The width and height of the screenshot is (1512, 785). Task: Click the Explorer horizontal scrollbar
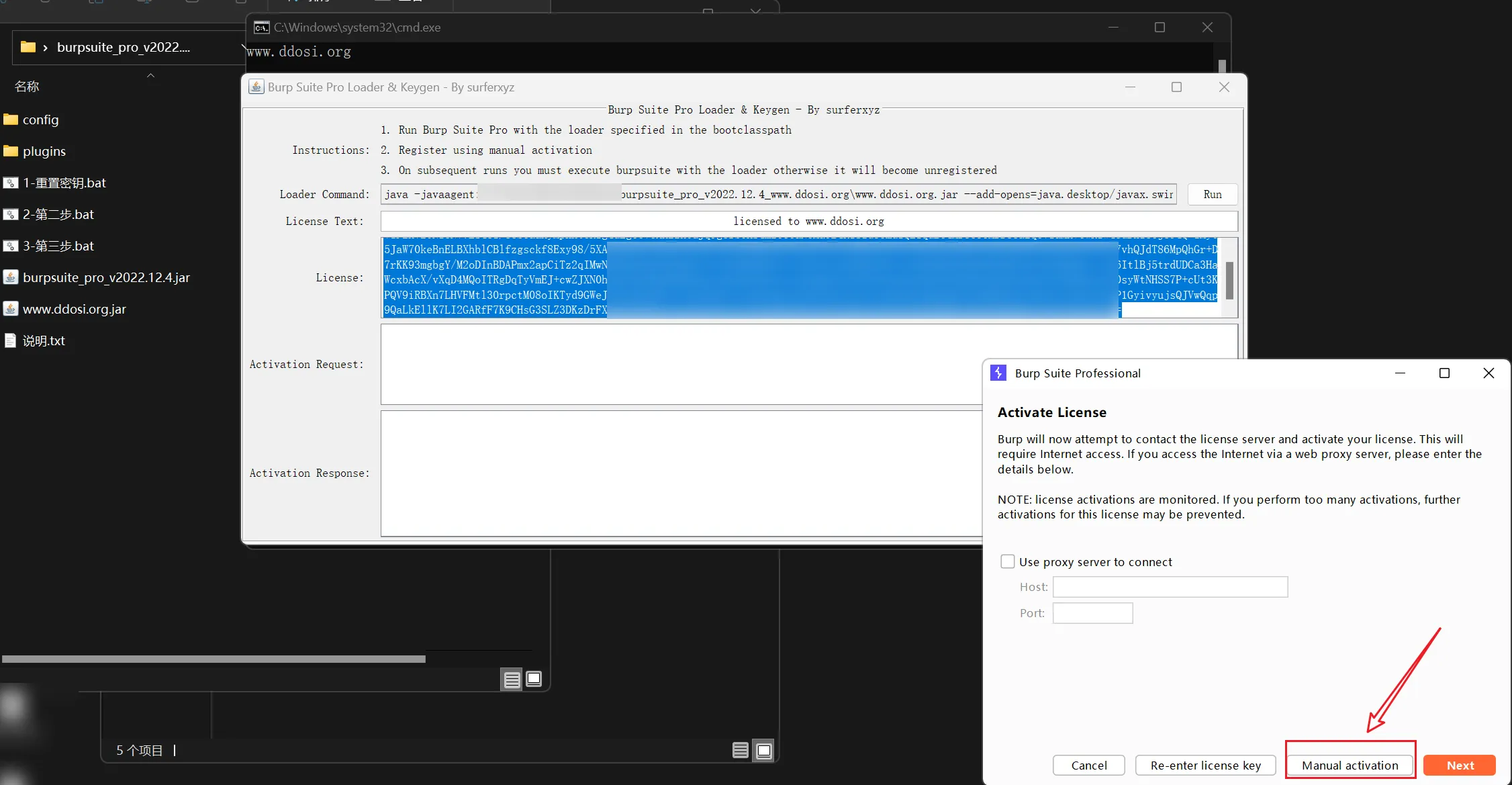214,659
